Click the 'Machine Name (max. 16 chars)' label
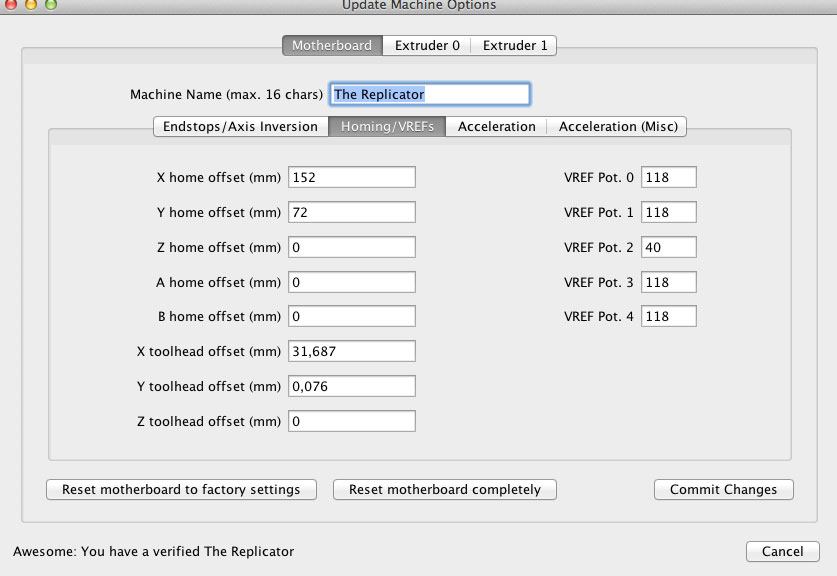Image resolution: width=837 pixels, height=576 pixels. (226, 94)
